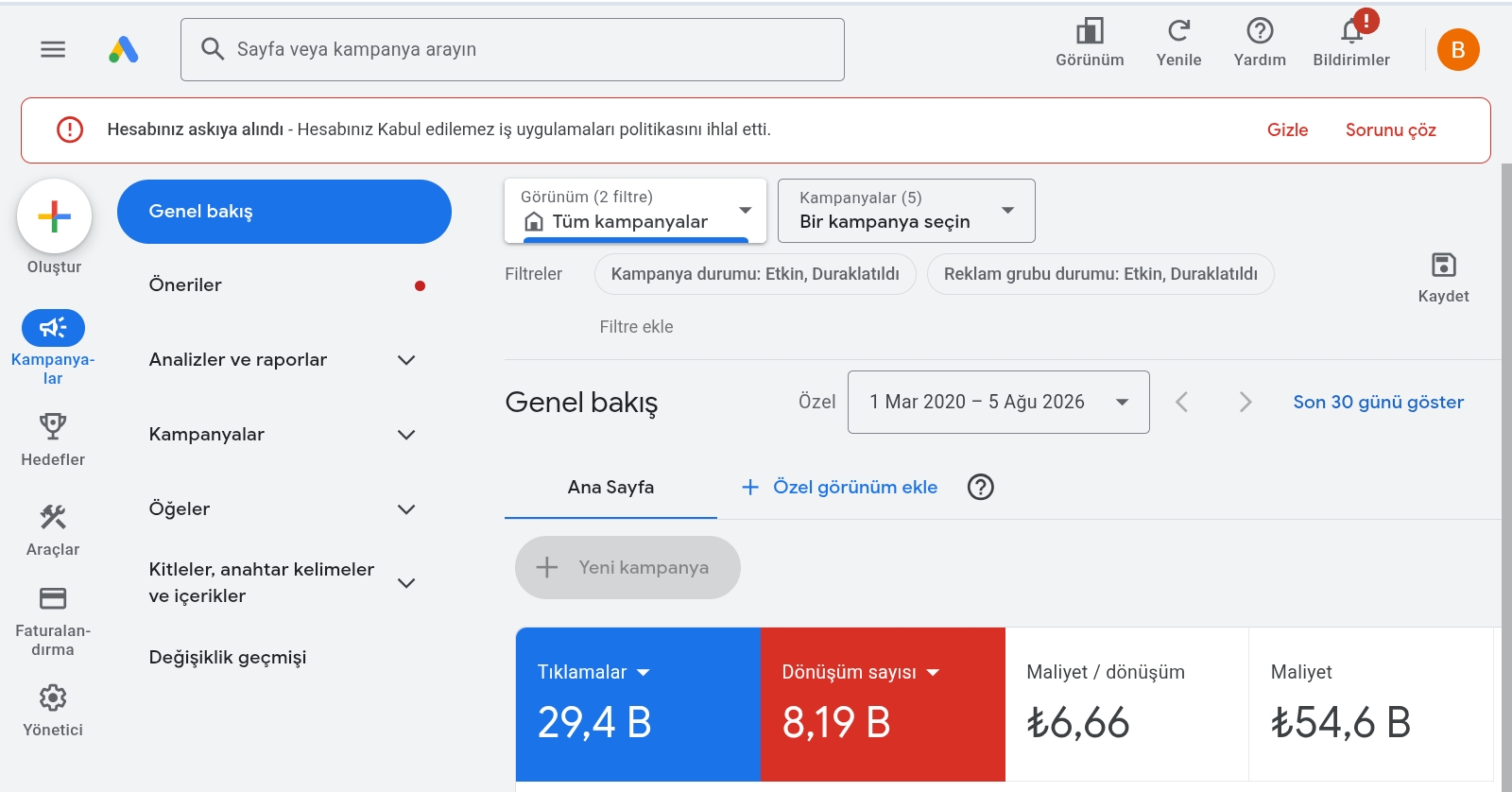This screenshot has height=792, width=1512.
Task: Expand Kitleler, anahtar kelimeler ve içerikler
Action: 406,583
